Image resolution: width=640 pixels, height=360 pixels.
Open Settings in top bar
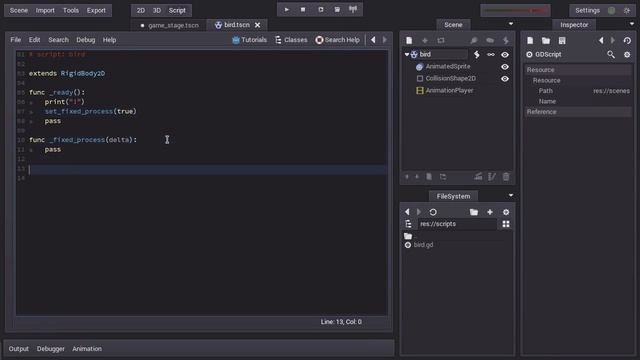(x=587, y=10)
